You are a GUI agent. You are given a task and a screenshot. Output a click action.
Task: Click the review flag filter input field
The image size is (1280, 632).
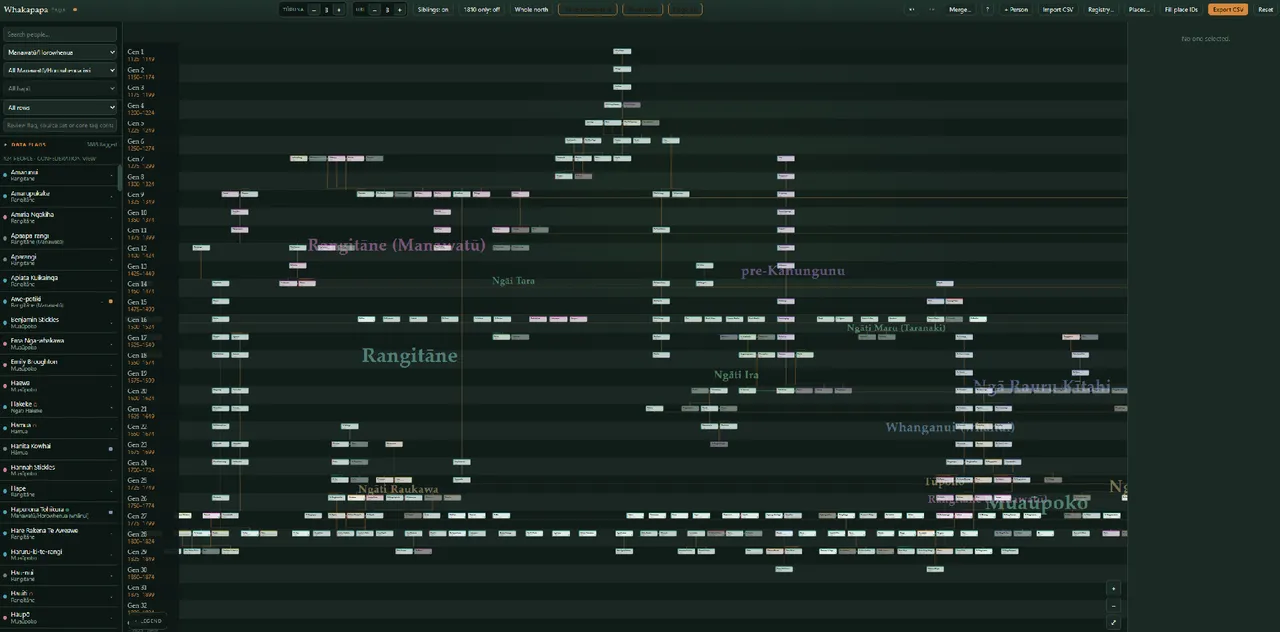pyautogui.click(x=60, y=126)
